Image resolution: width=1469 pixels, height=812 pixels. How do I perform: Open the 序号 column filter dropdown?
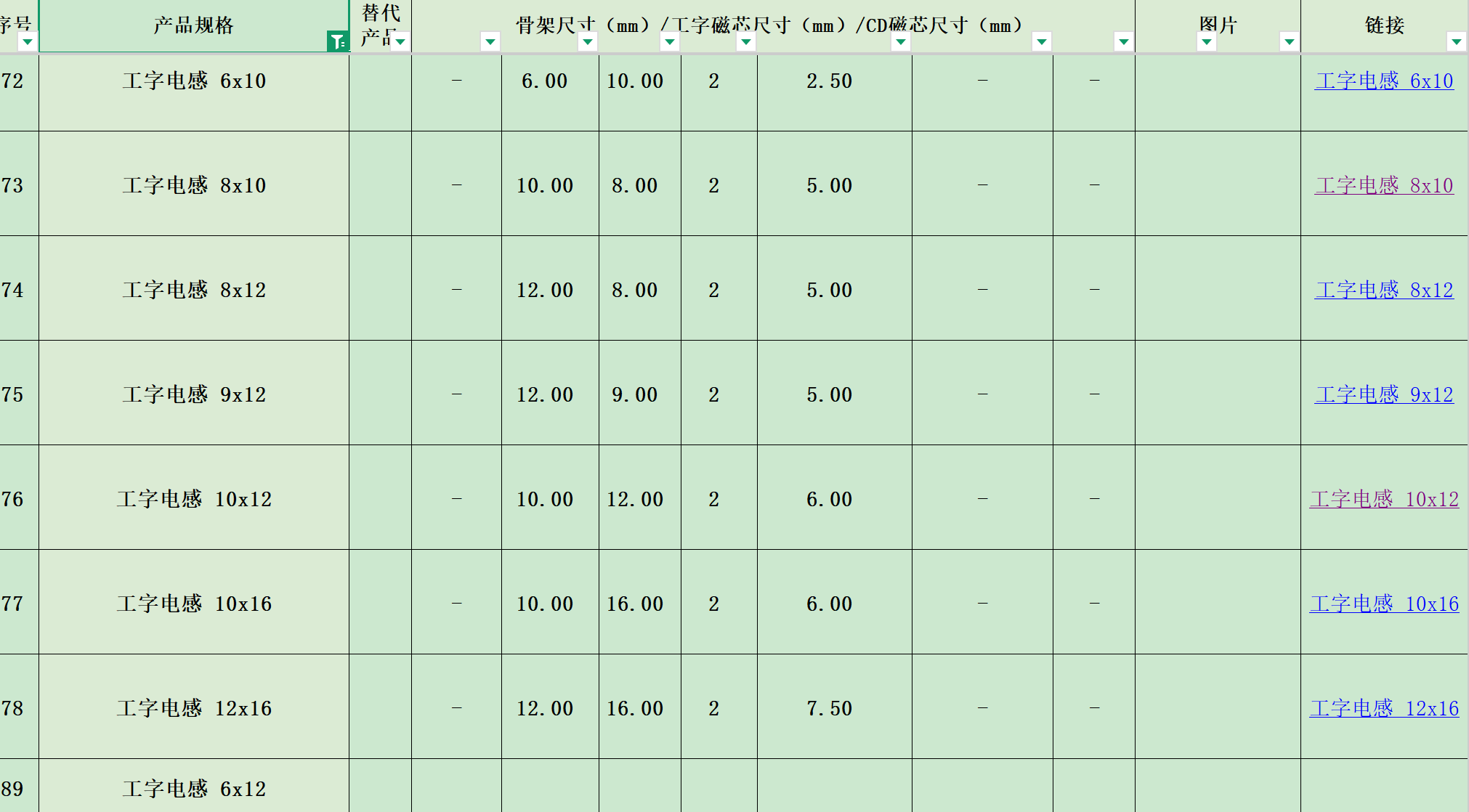[x=28, y=41]
